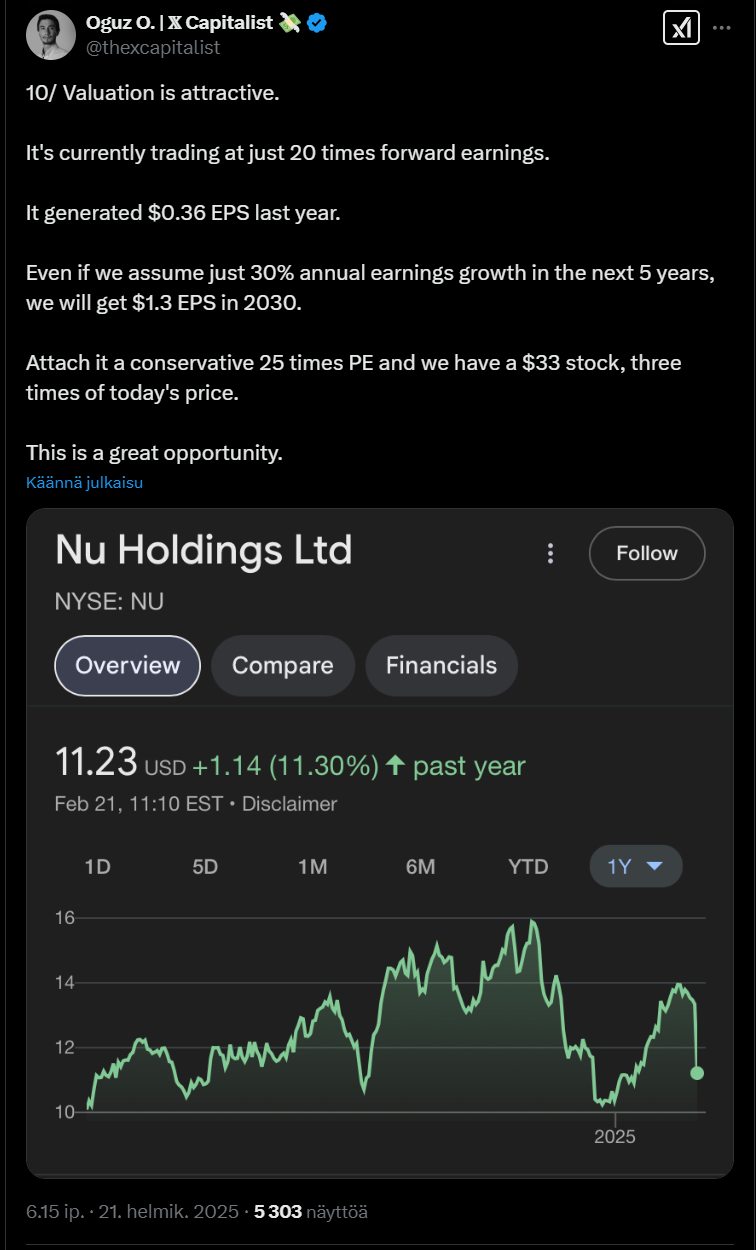The height and width of the screenshot is (1250, 756).
Task: Open the Financials tab
Action: tap(441, 665)
